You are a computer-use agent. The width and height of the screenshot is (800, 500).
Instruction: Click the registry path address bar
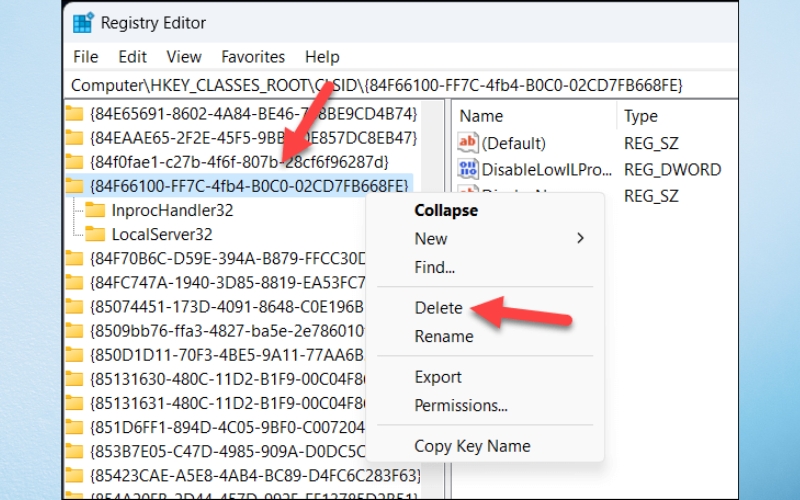401,85
